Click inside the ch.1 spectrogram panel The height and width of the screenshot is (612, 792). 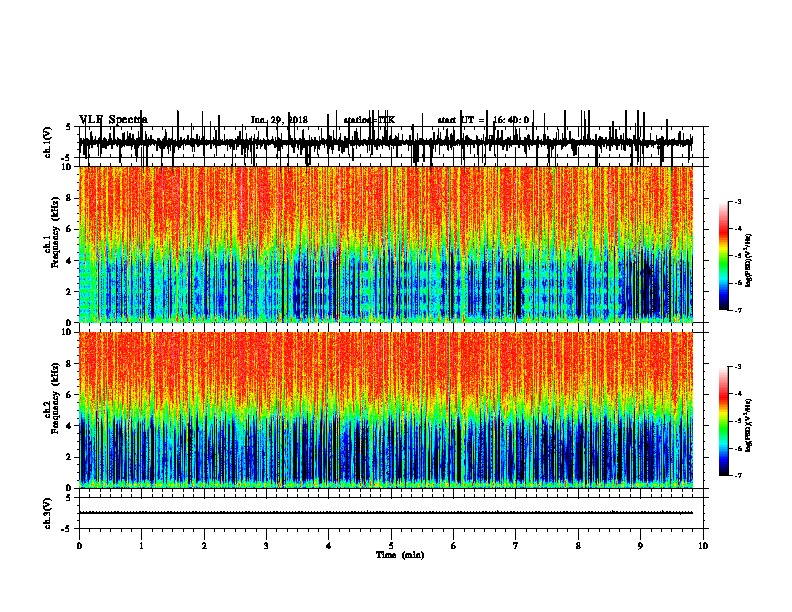pyautogui.click(x=386, y=244)
